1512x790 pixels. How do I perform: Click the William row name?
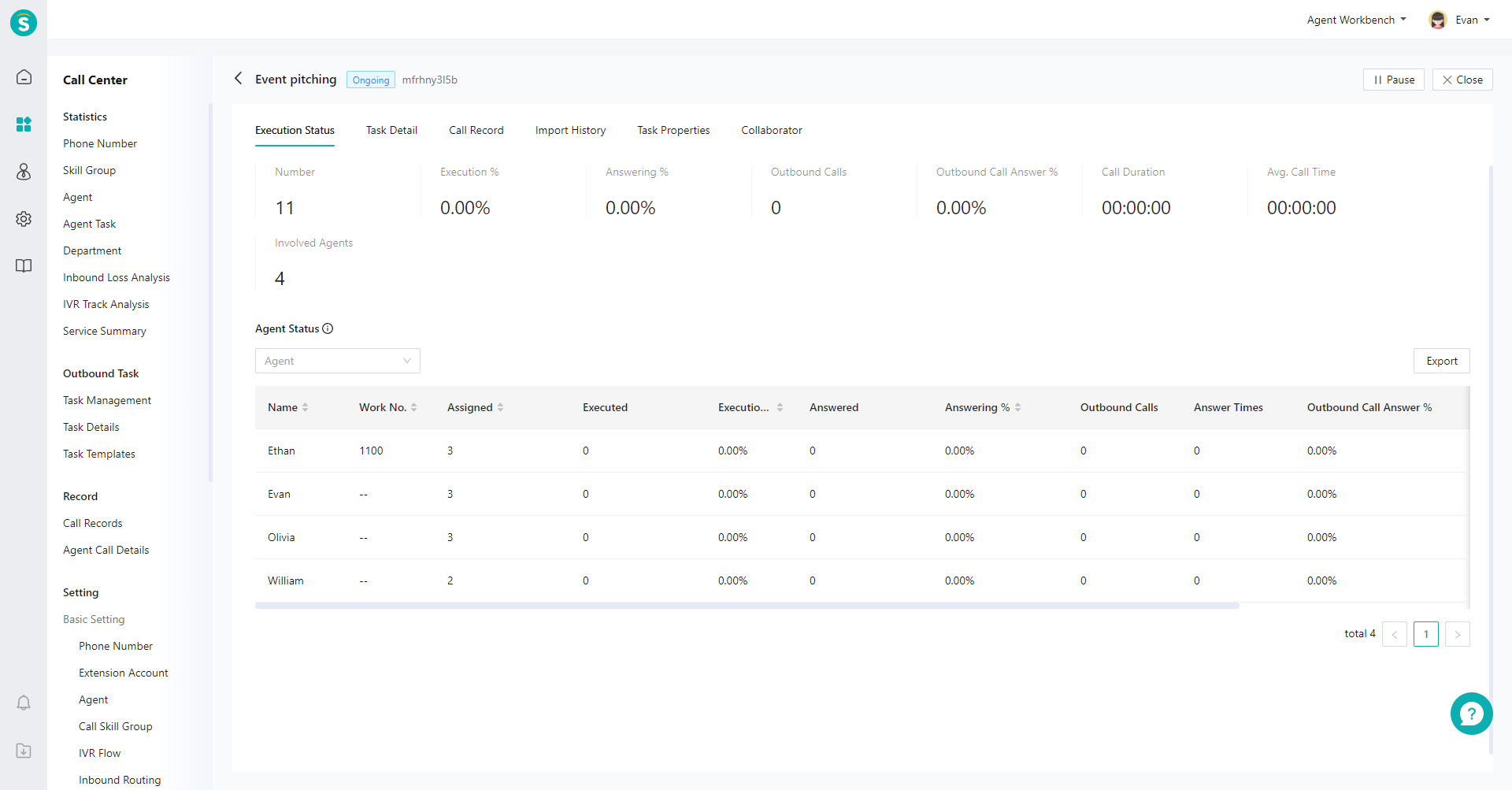tap(285, 580)
